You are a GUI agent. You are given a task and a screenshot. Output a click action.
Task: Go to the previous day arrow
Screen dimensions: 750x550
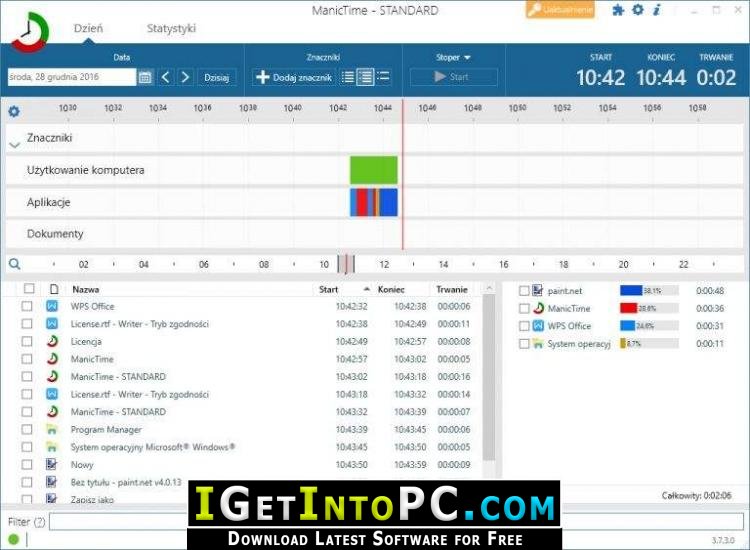point(165,77)
